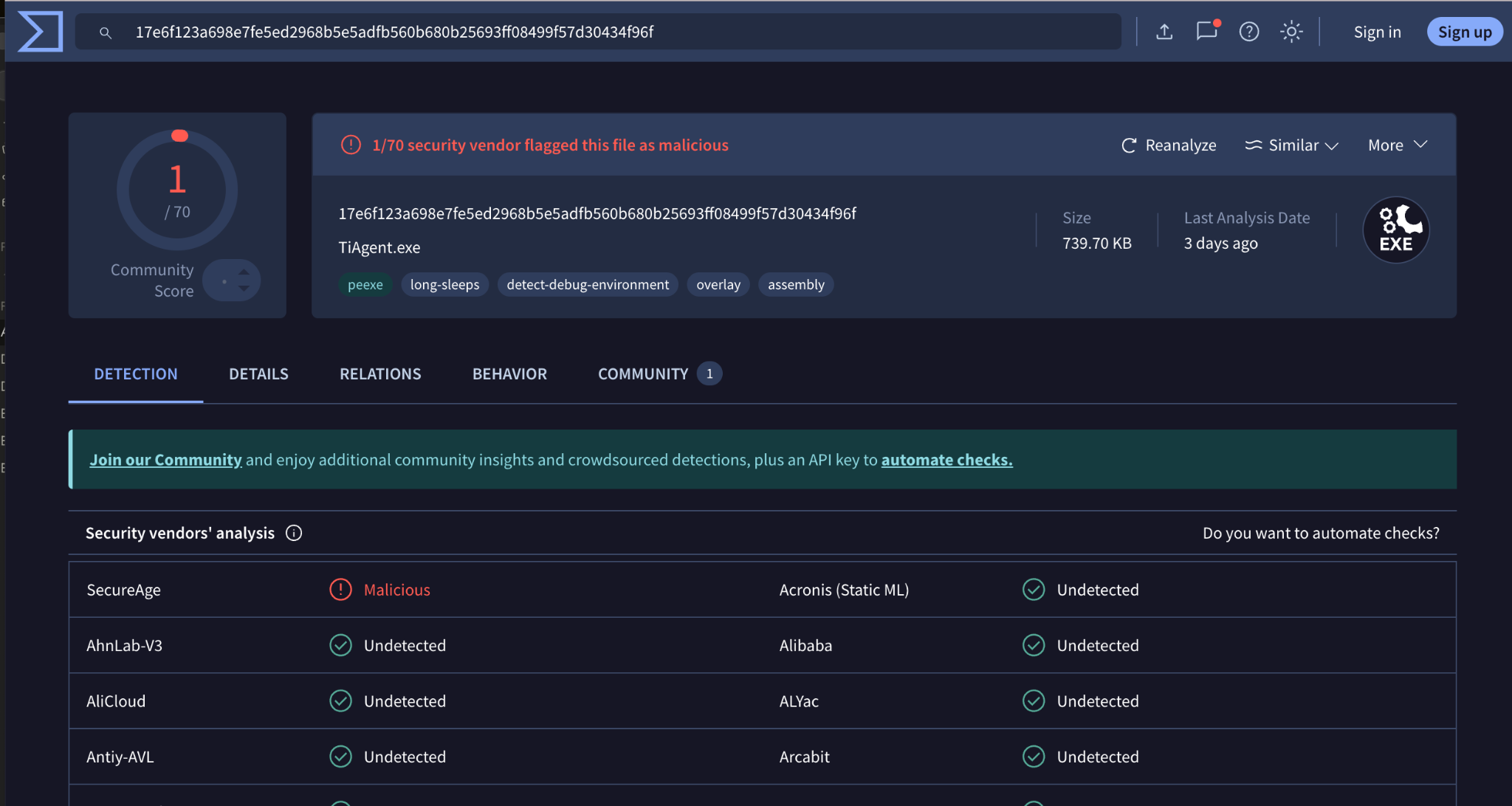
Task: Click the green check icon for Alibaba
Action: pyautogui.click(x=1034, y=645)
